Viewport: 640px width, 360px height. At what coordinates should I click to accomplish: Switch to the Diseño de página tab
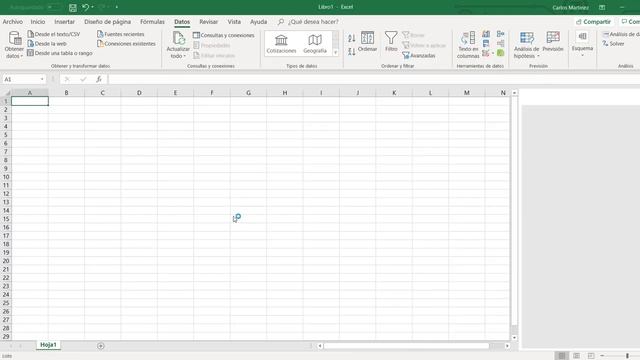pyautogui.click(x=107, y=22)
